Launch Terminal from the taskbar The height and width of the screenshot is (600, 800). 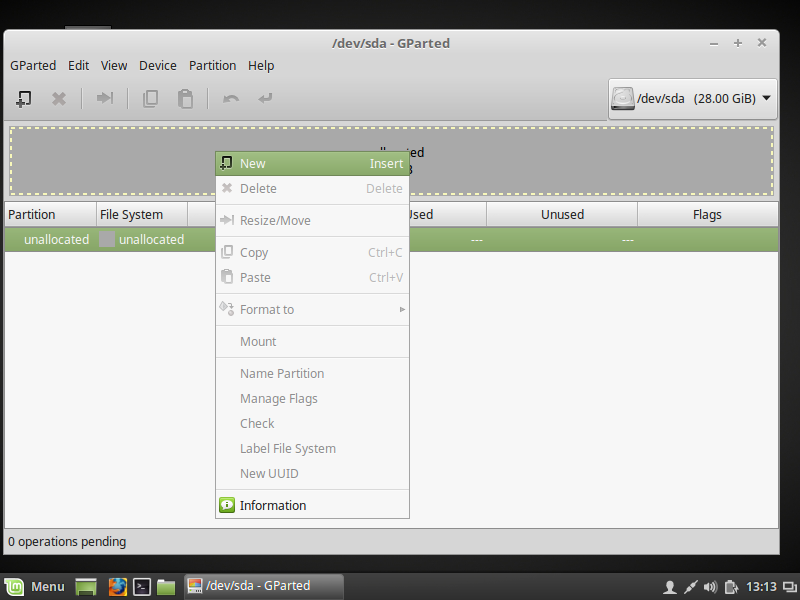(142, 587)
